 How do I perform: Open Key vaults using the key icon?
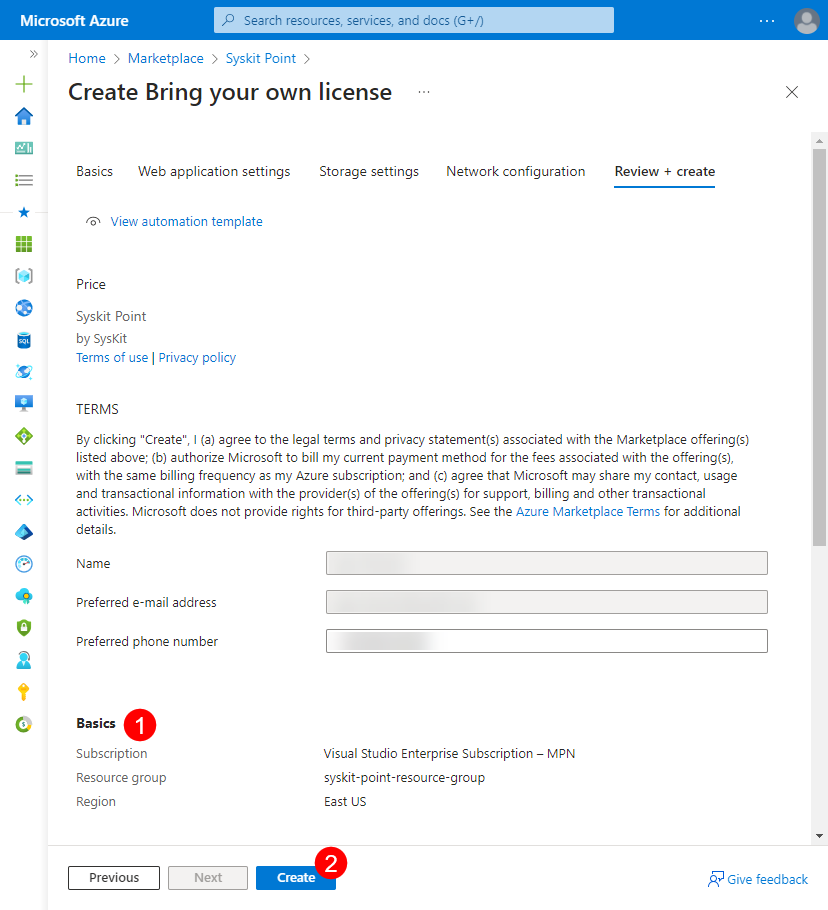tap(23, 691)
